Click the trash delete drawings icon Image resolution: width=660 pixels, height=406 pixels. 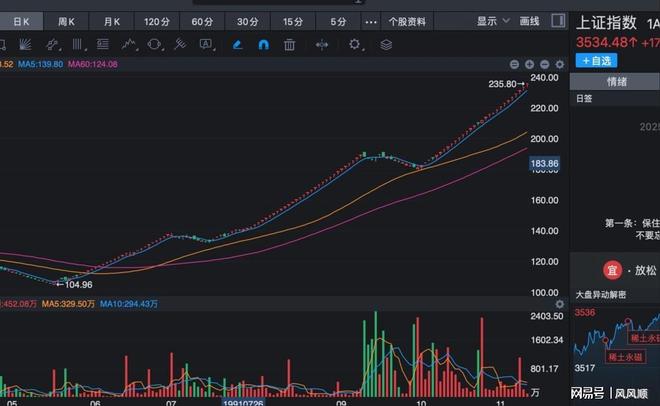(289, 44)
